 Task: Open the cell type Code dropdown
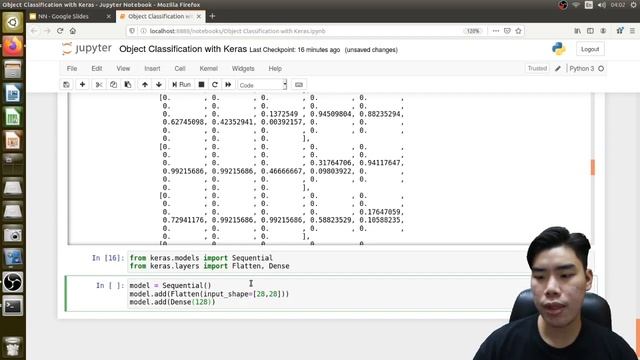262,85
